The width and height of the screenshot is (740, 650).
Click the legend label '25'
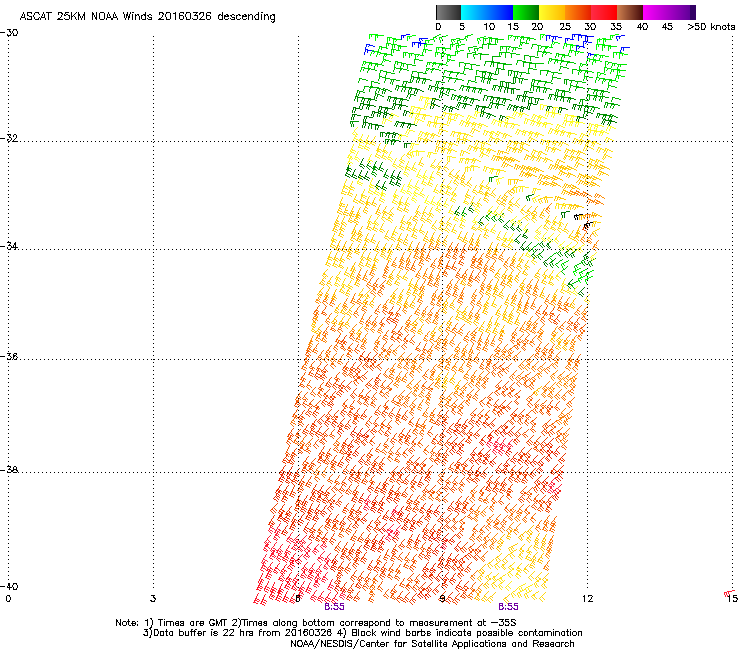coord(565,27)
